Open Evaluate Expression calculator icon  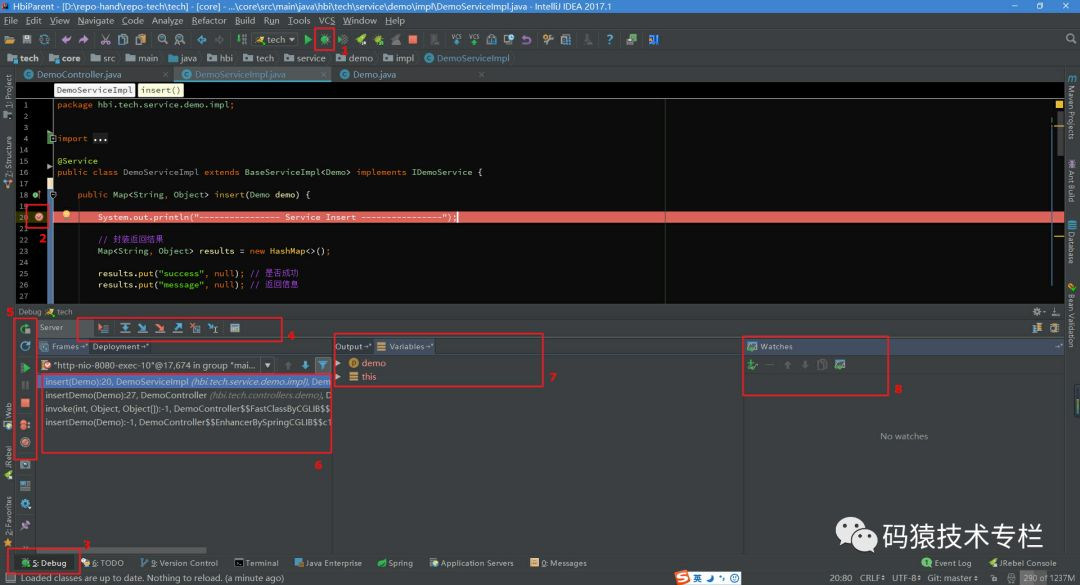(235, 329)
